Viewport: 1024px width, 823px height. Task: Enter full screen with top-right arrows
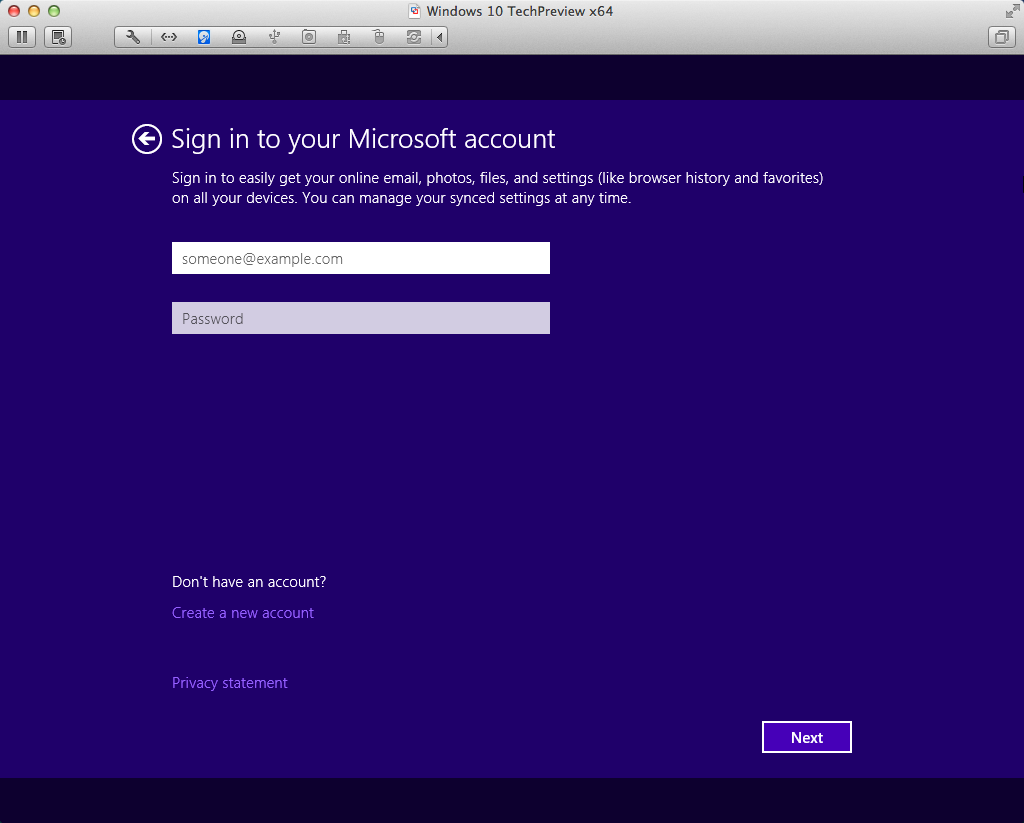coord(1012,11)
